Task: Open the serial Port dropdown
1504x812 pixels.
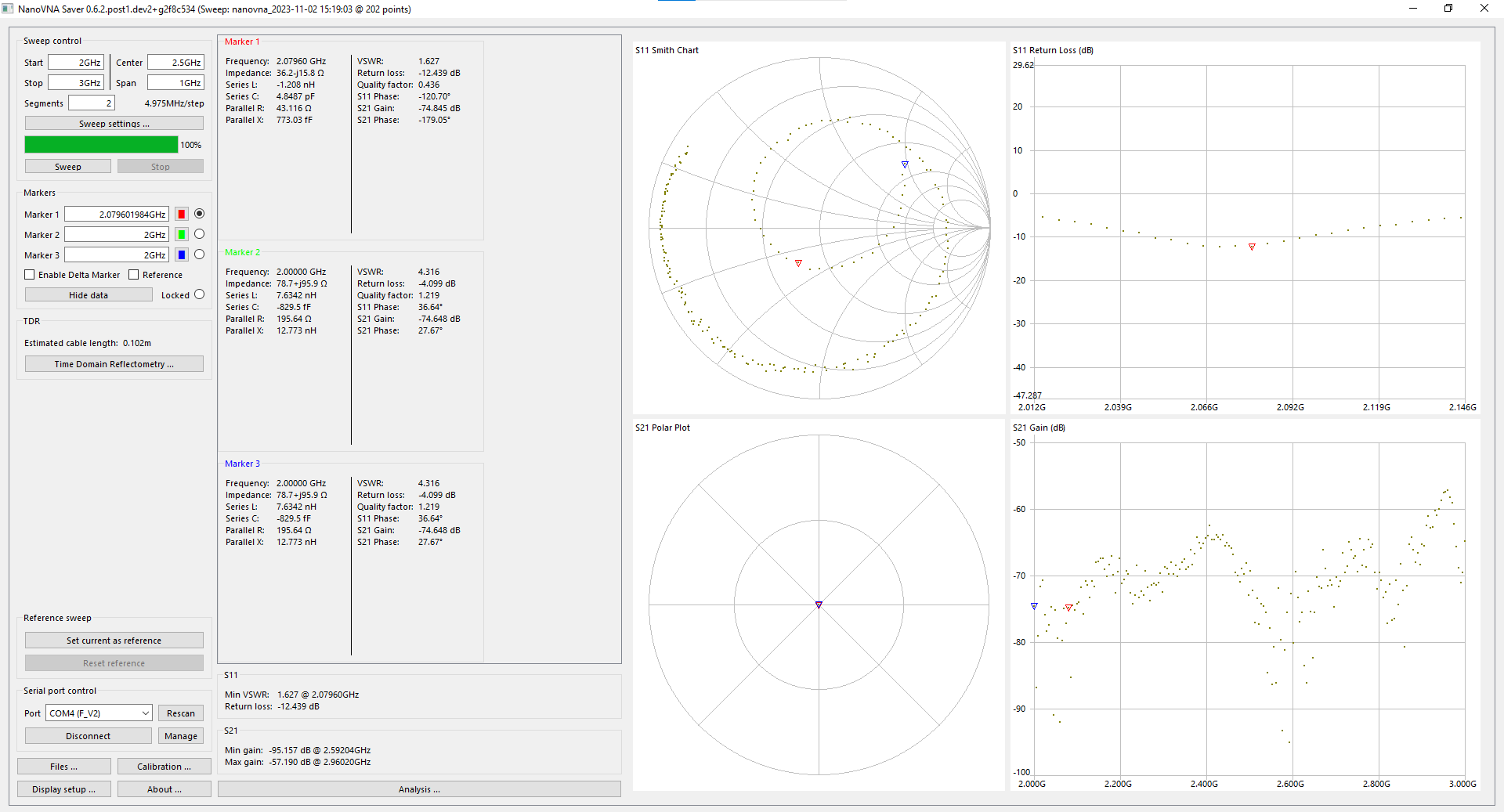Action: (99, 713)
